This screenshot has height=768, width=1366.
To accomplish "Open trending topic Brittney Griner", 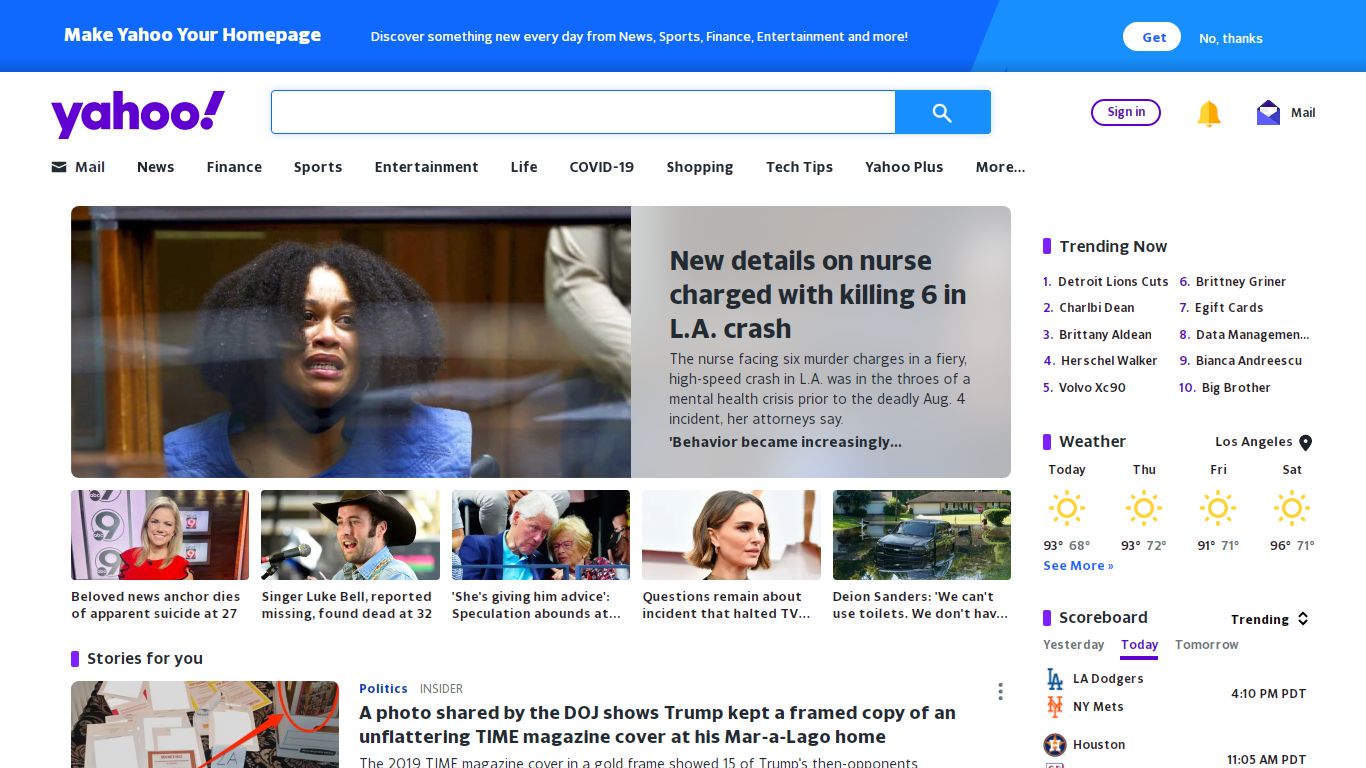I will click(1241, 282).
